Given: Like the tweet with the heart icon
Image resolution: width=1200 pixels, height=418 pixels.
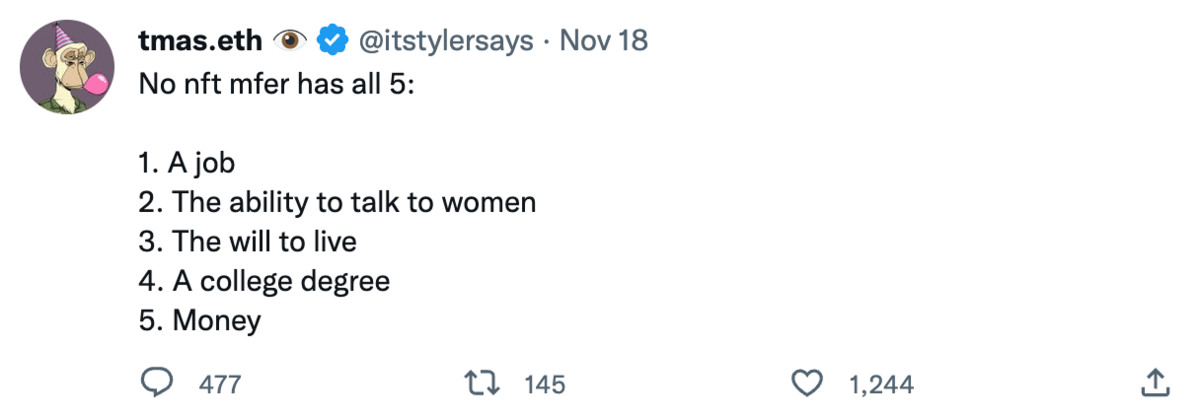Looking at the screenshot, I should pyautogui.click(x=808, y=382).
